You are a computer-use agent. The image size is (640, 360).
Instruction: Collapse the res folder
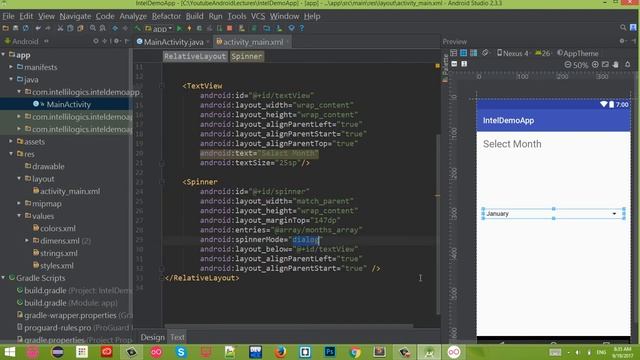click(x=11, y=154)
